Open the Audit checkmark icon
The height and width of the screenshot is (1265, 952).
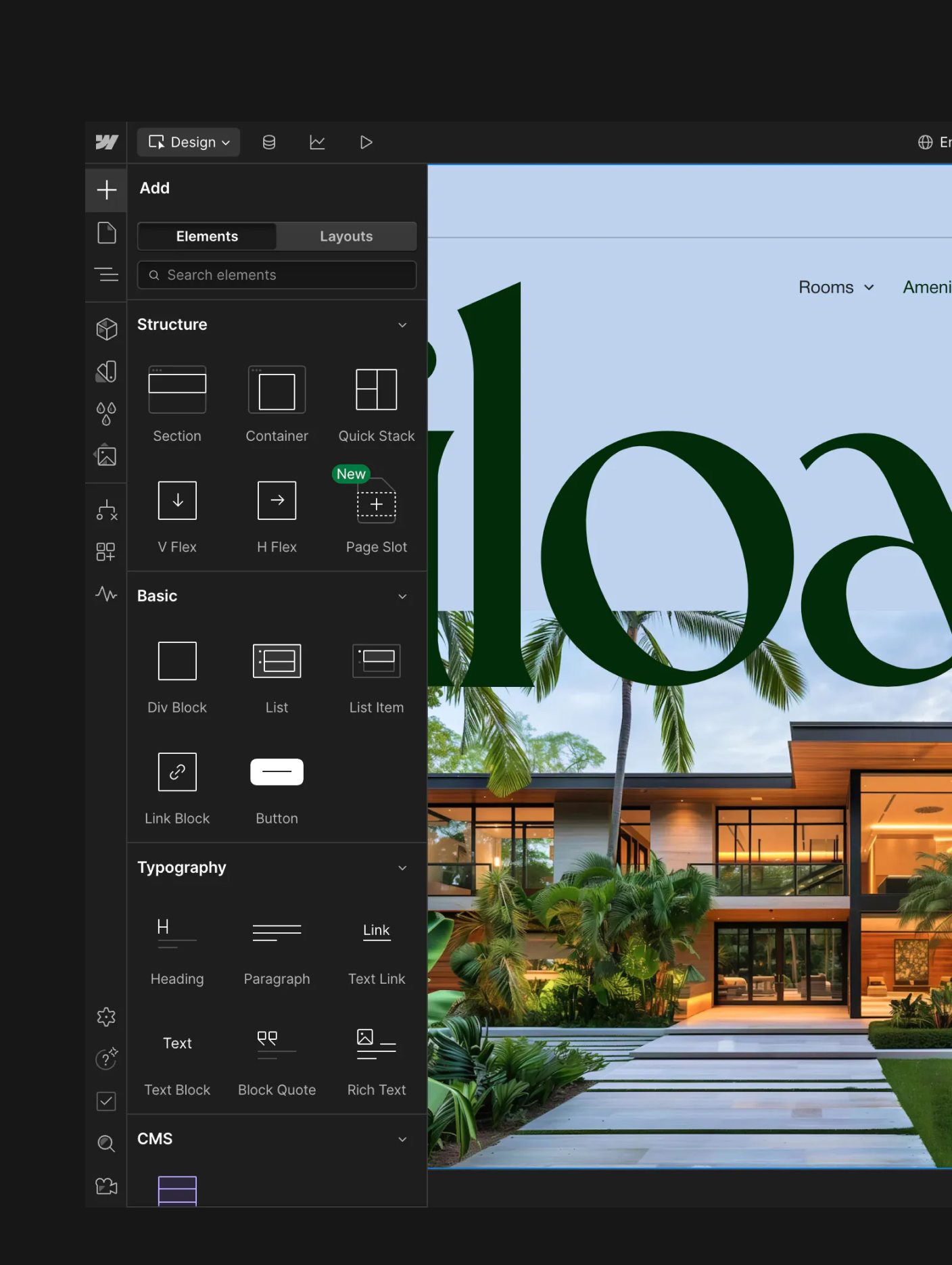click(106, 1101)
